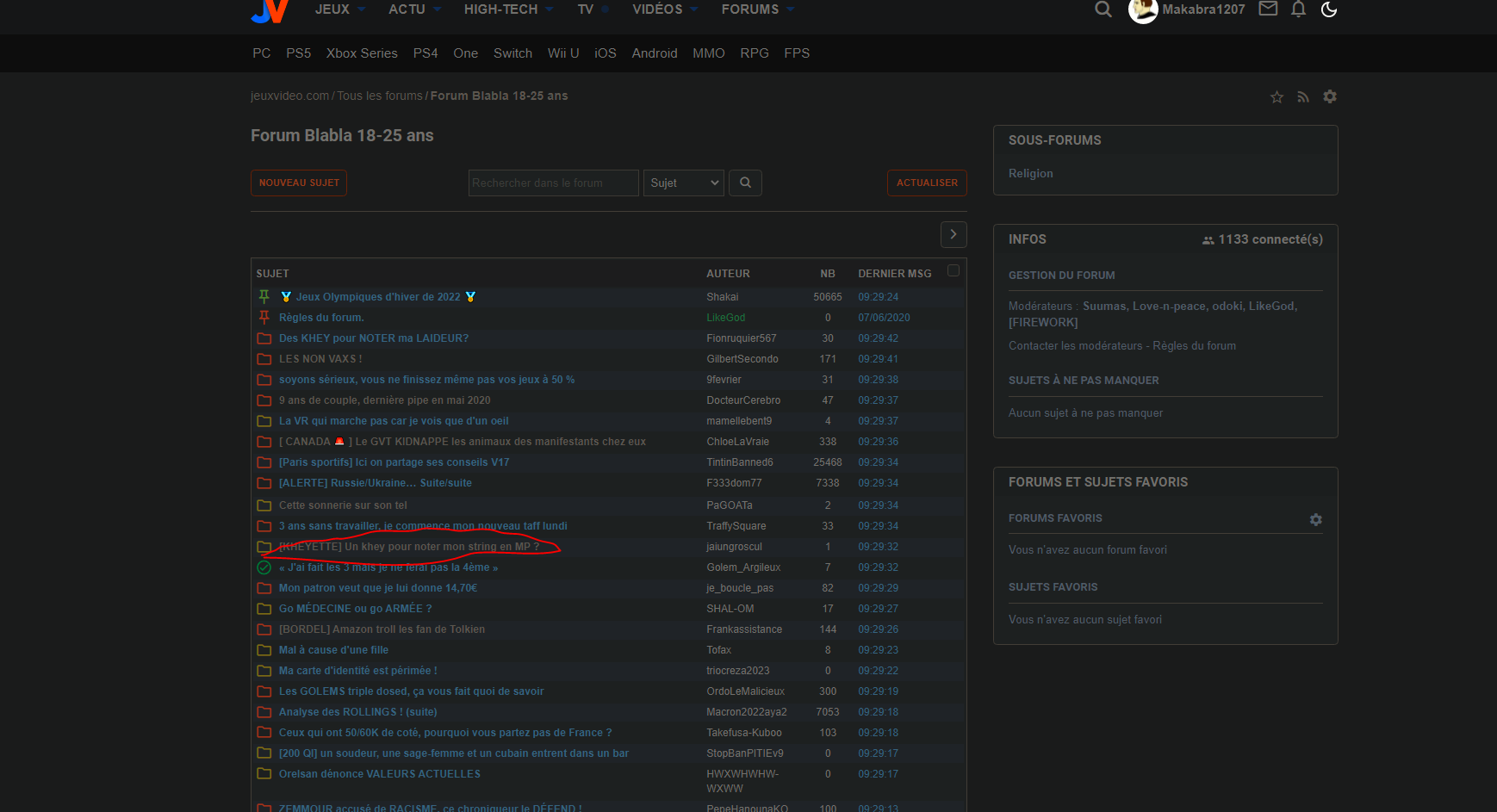Open the search magnifier in top navigation
Screen dimensions: 1497x812
(x=1103, y=9)
